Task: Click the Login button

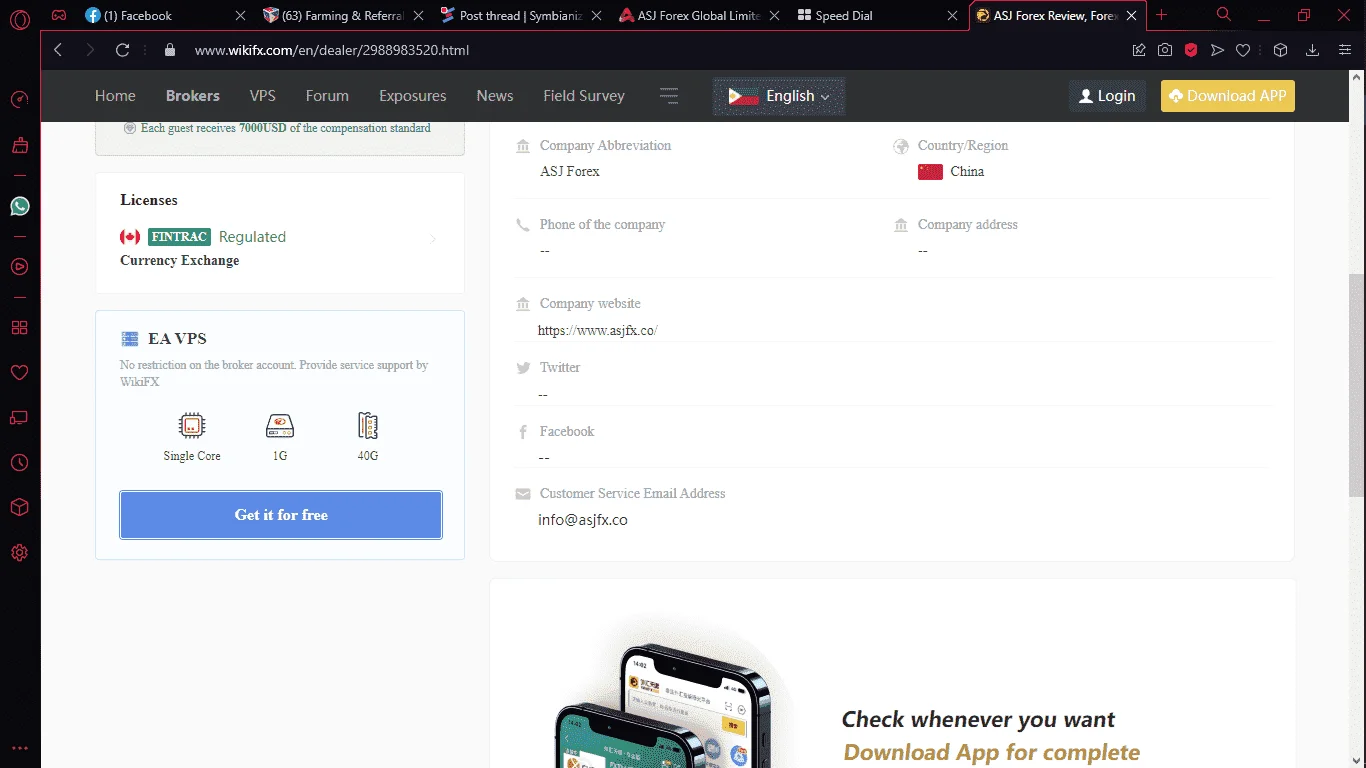Action: coord(1107,96)
